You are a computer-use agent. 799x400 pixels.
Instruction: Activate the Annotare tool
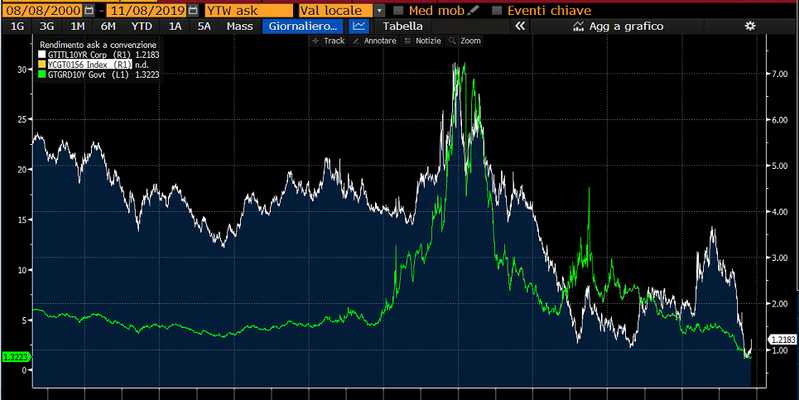[x=375, y=41]
